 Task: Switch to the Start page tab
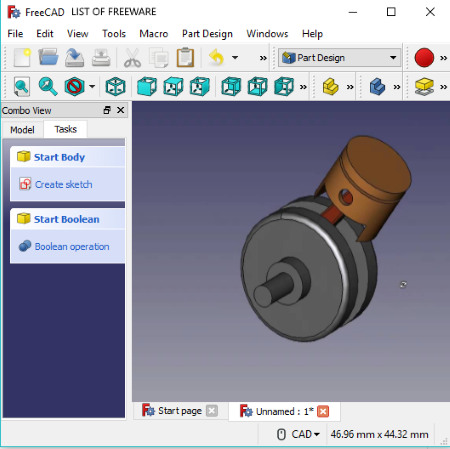coord(180,411)
